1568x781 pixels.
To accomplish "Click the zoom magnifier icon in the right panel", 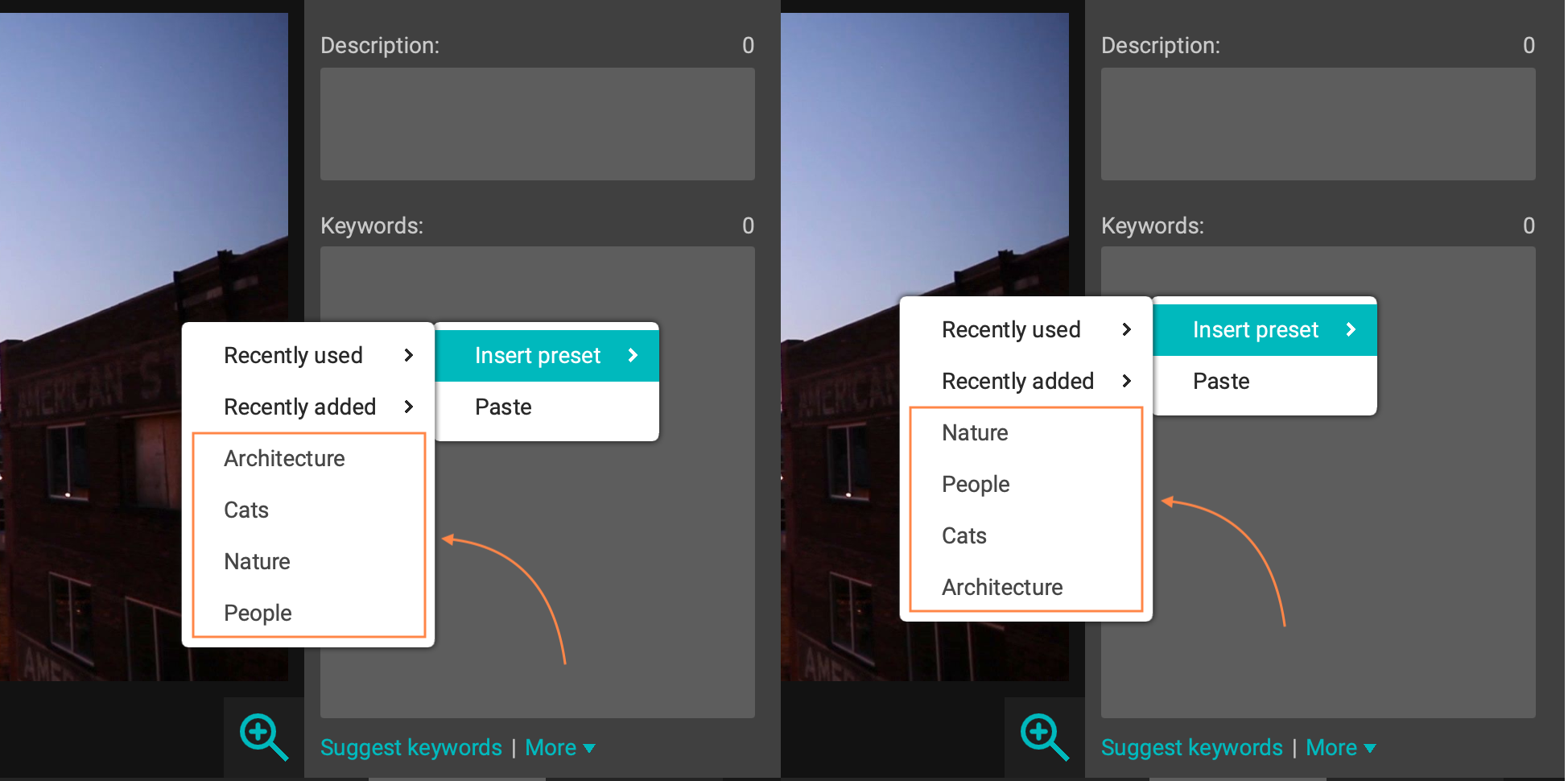I will 1043,736.
